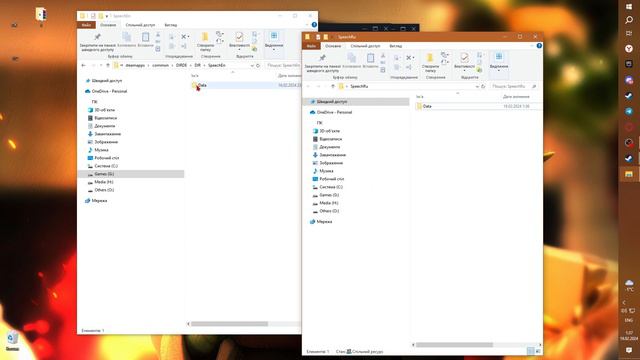Open taskbar Search
The image size is (640, 360).
click(x=629, y=20)
